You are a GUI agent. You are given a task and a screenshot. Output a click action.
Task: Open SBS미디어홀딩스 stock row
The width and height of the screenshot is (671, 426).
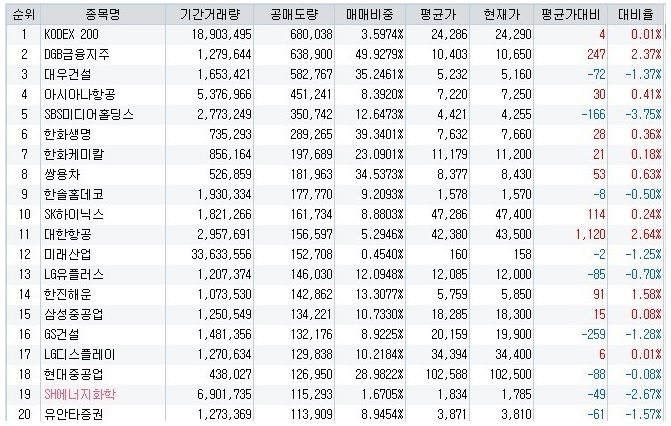point(336,114)
